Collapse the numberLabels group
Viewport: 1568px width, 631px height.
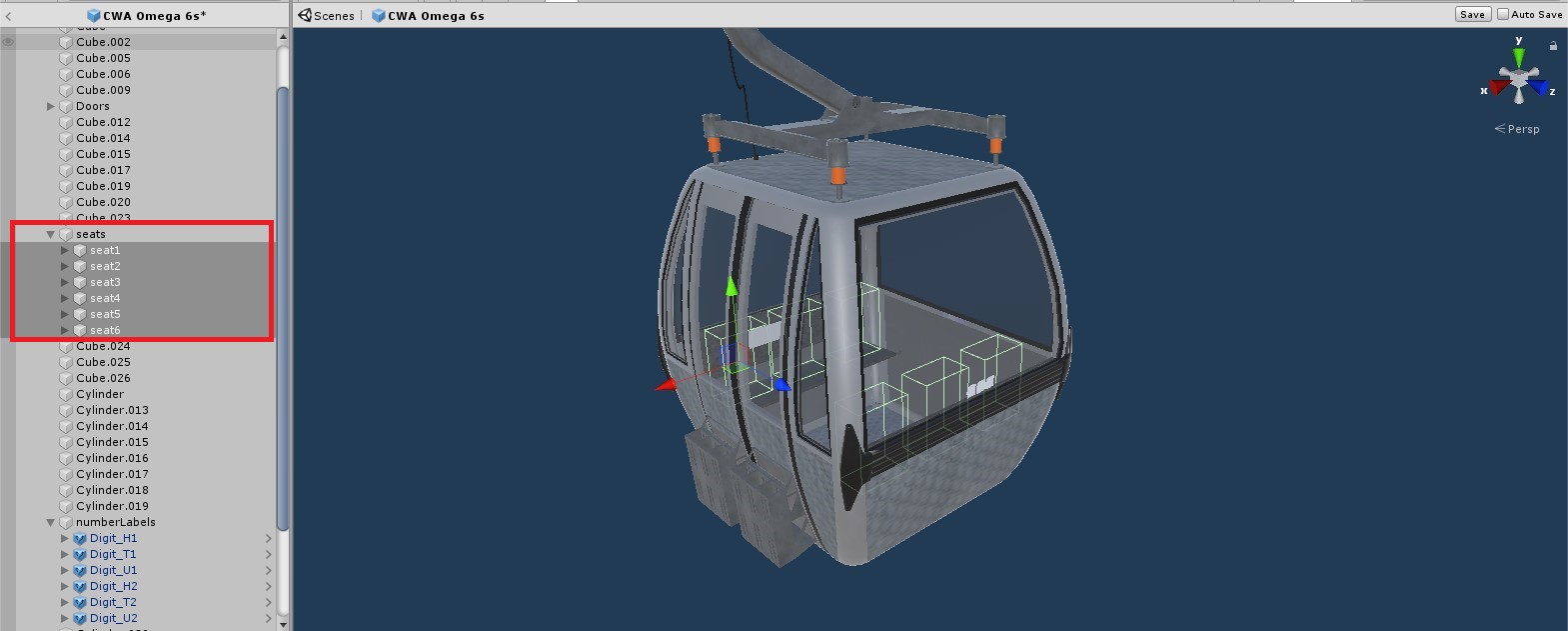[x=50, y=522]
